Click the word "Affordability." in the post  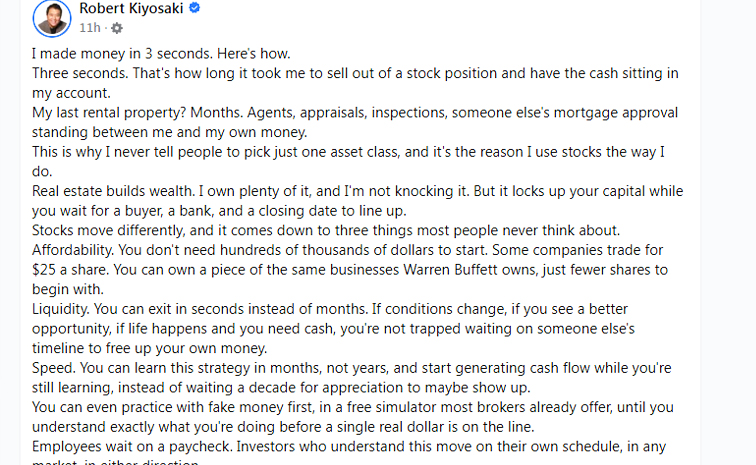[73, 250]
